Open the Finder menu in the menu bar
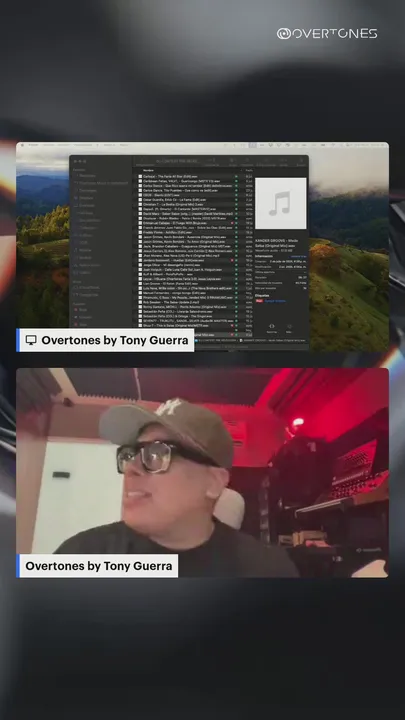The height and width of the screenshot is (720, 405). pos(34,145)
